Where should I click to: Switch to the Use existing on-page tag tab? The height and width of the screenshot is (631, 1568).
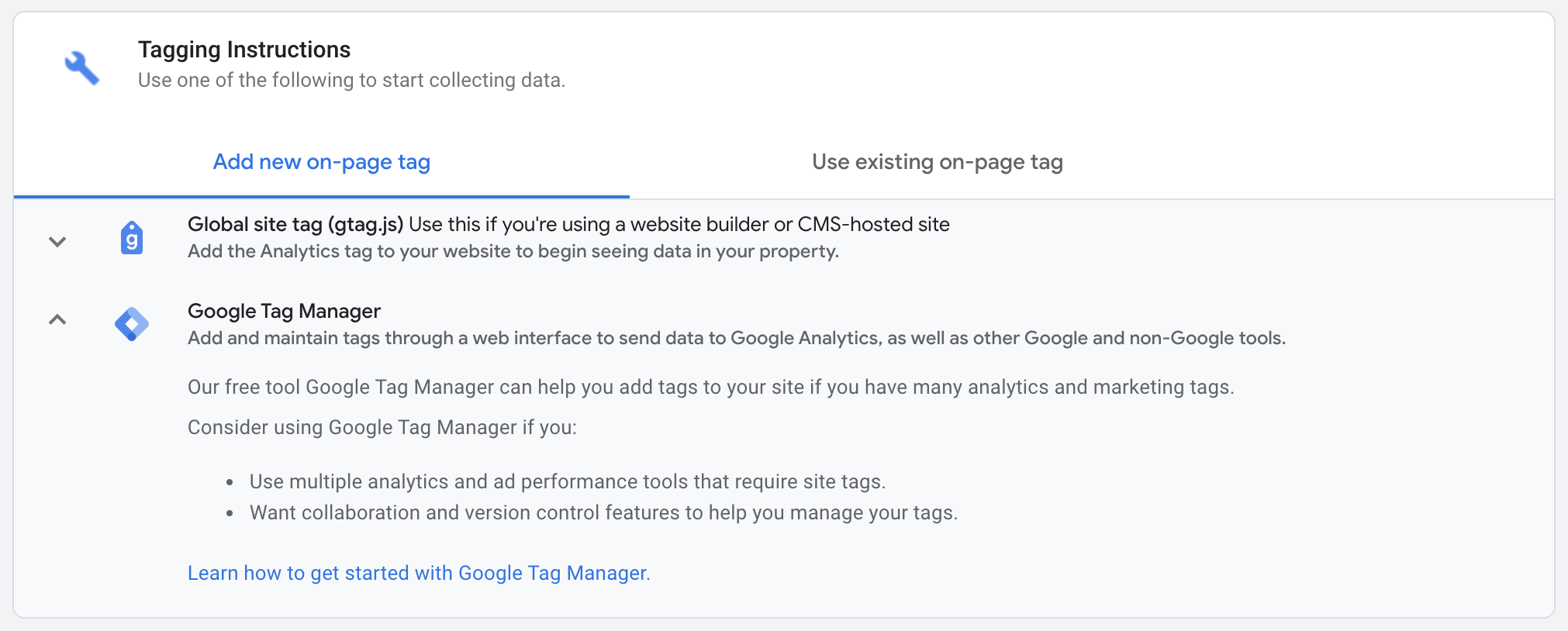[x=938, y=162]
